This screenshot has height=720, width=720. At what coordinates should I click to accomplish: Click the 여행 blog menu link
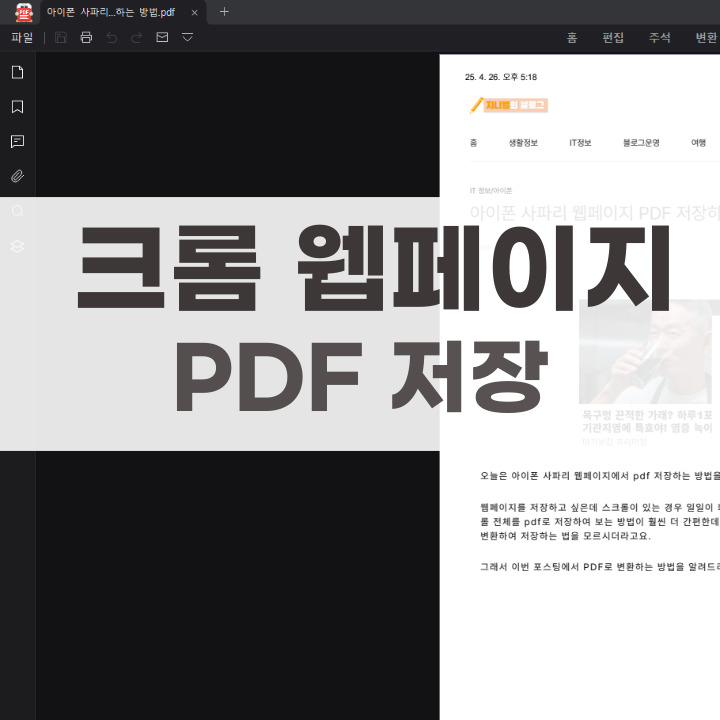tap(698, 143)
